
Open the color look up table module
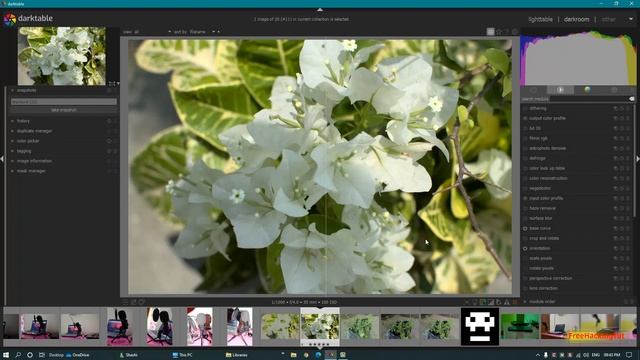pyautogui.click(x=547, y=168)
